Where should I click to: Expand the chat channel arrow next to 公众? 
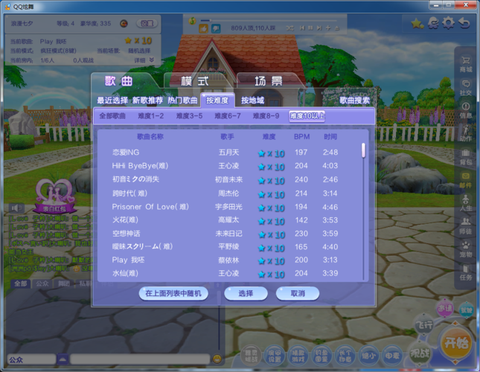(x=62, y=359)
